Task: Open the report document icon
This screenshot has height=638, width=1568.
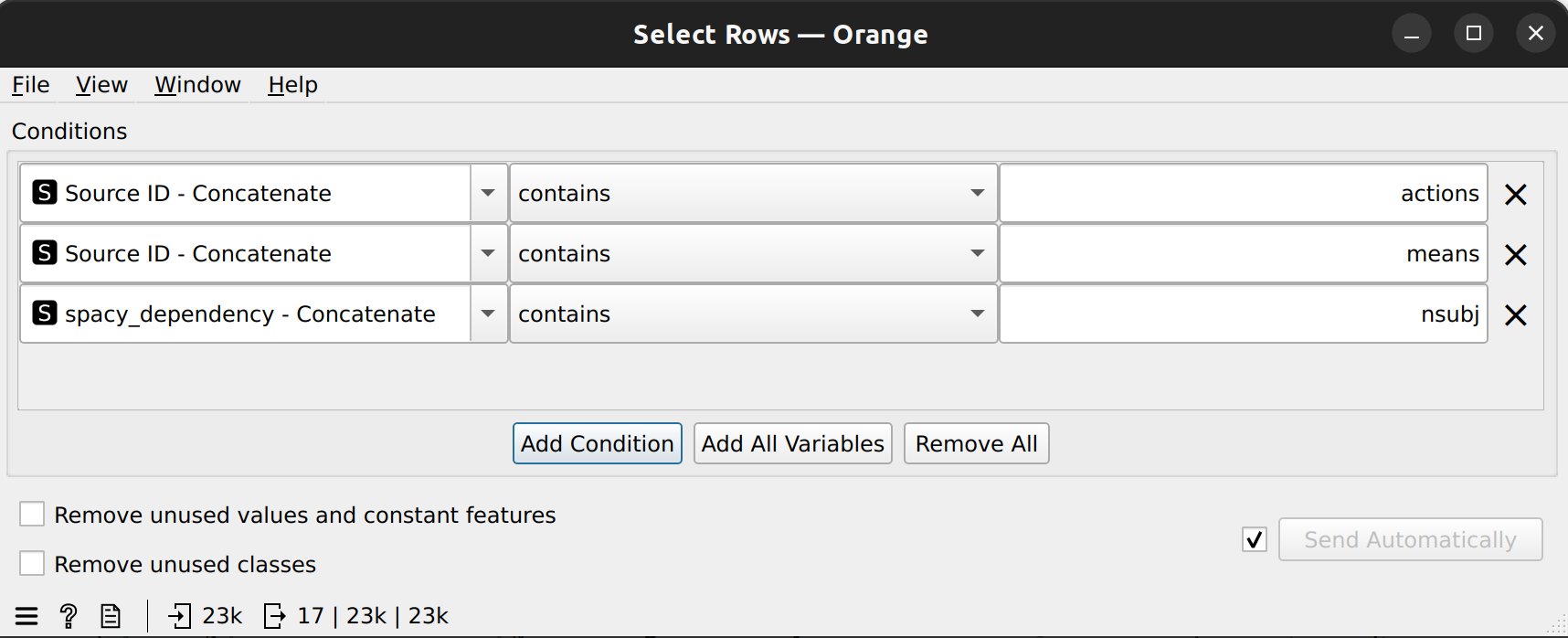Action: tap(111, 616)
